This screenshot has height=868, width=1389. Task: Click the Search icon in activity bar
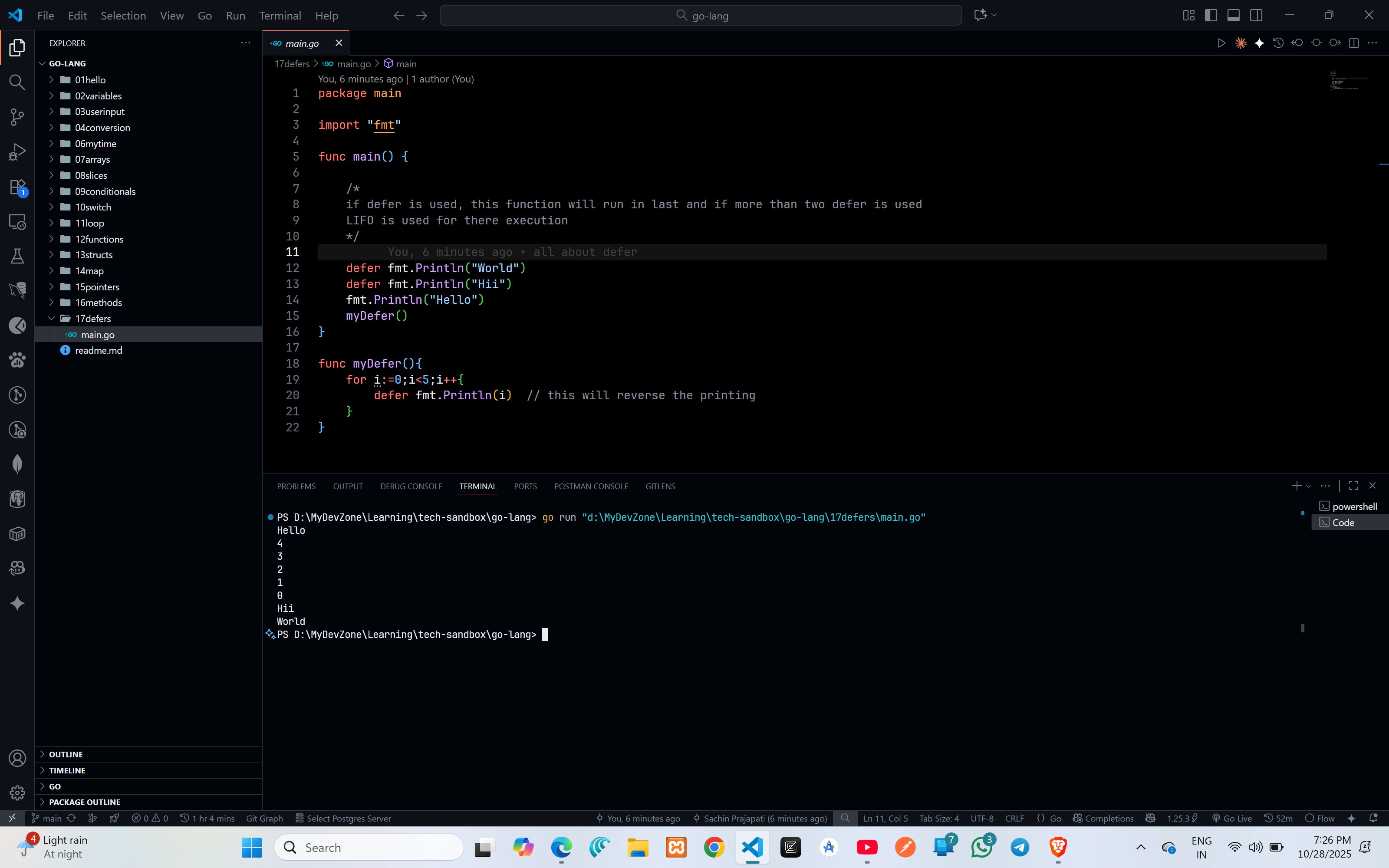pos(17,82)
